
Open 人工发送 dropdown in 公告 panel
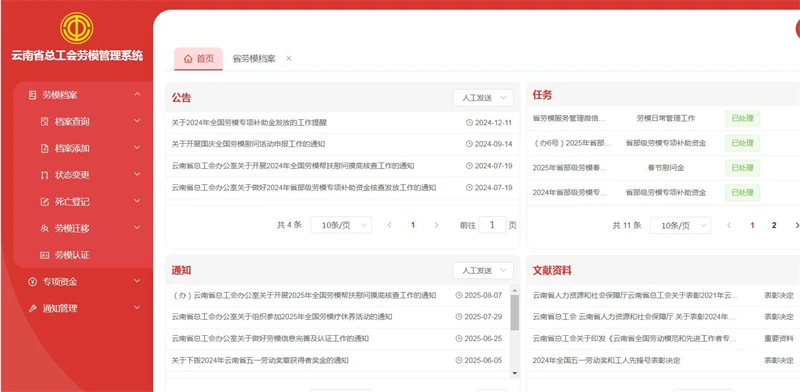click(x=483, y=97)
